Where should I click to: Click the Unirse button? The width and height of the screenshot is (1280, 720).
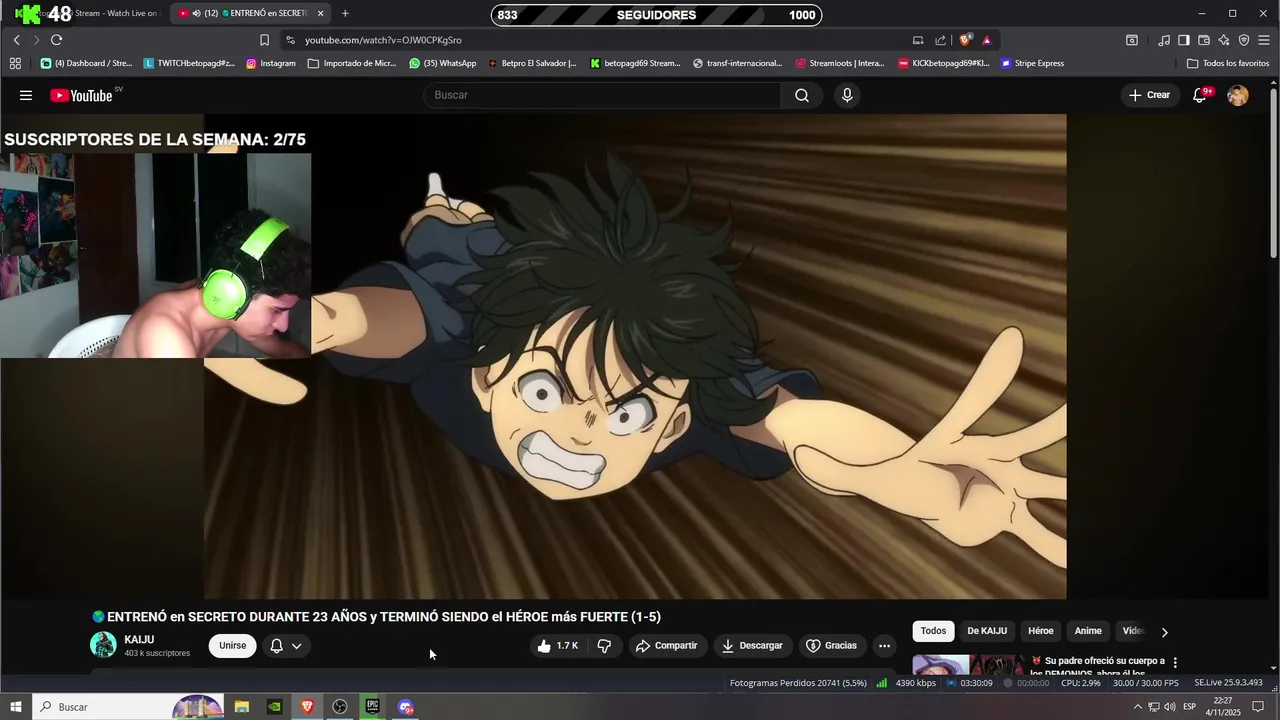[x=233, y=646]
